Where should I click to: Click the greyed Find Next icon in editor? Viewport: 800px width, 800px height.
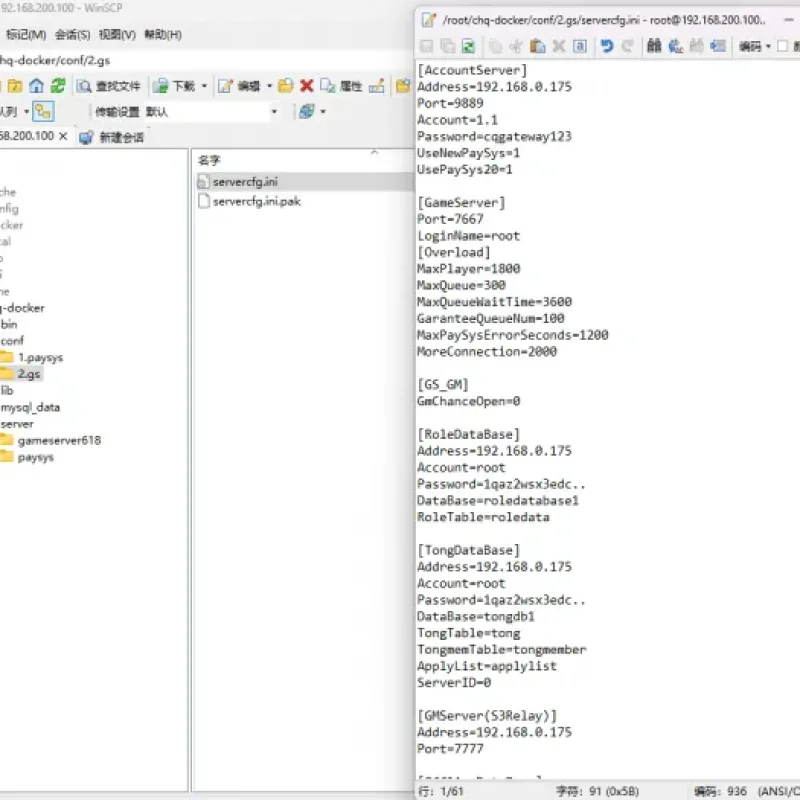point(696,46)
